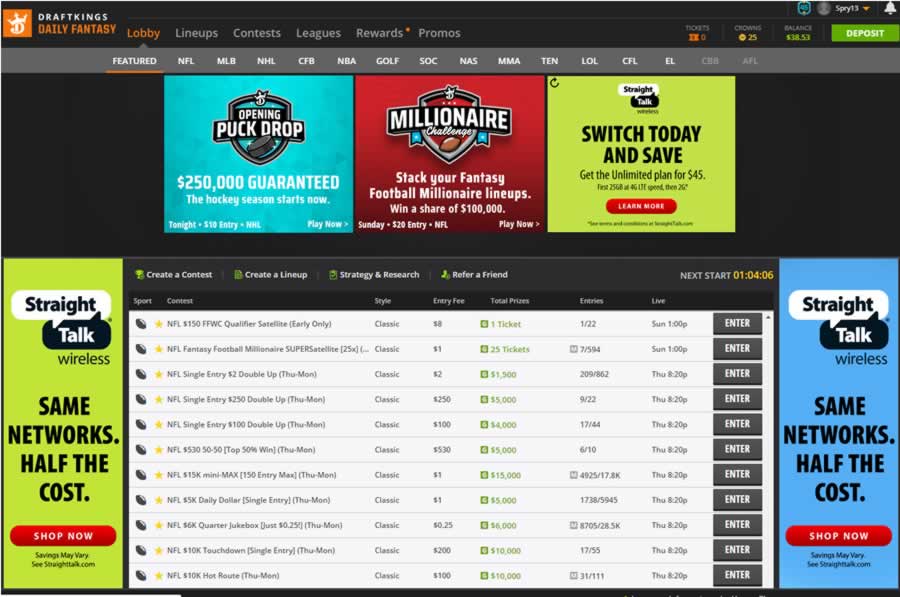The height and width of the screenshot is (597, 900).
Task: Click star on Single Entry $2 Double Up row
Action: [158, 374]
